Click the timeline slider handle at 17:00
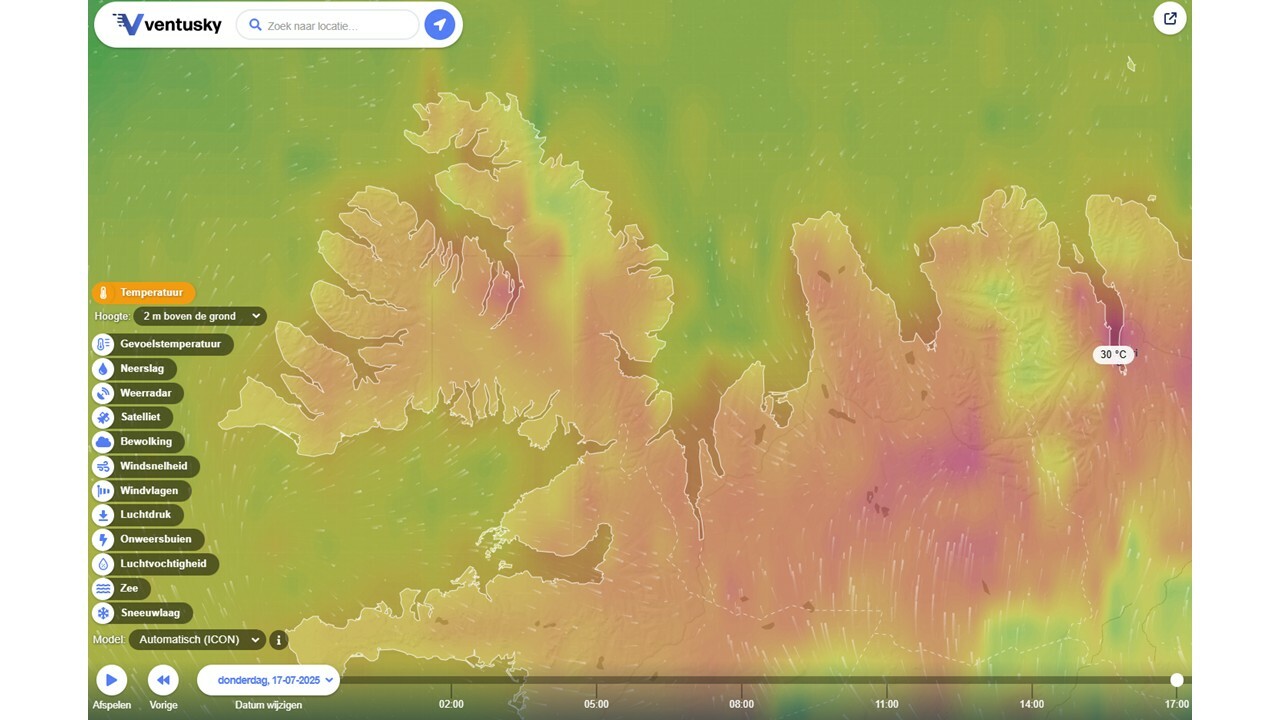 tap(1177, 680)
